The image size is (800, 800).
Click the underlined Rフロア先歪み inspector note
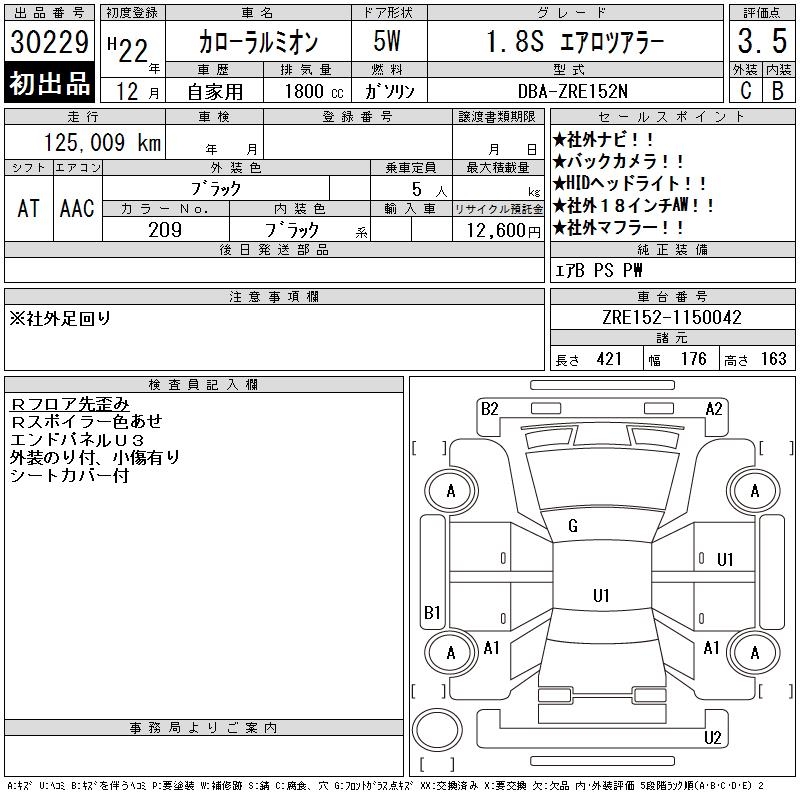pos(70,404)
